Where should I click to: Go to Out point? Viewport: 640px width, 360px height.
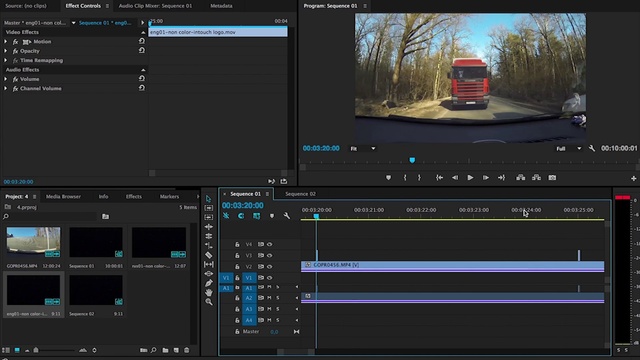tap(501, 178)
